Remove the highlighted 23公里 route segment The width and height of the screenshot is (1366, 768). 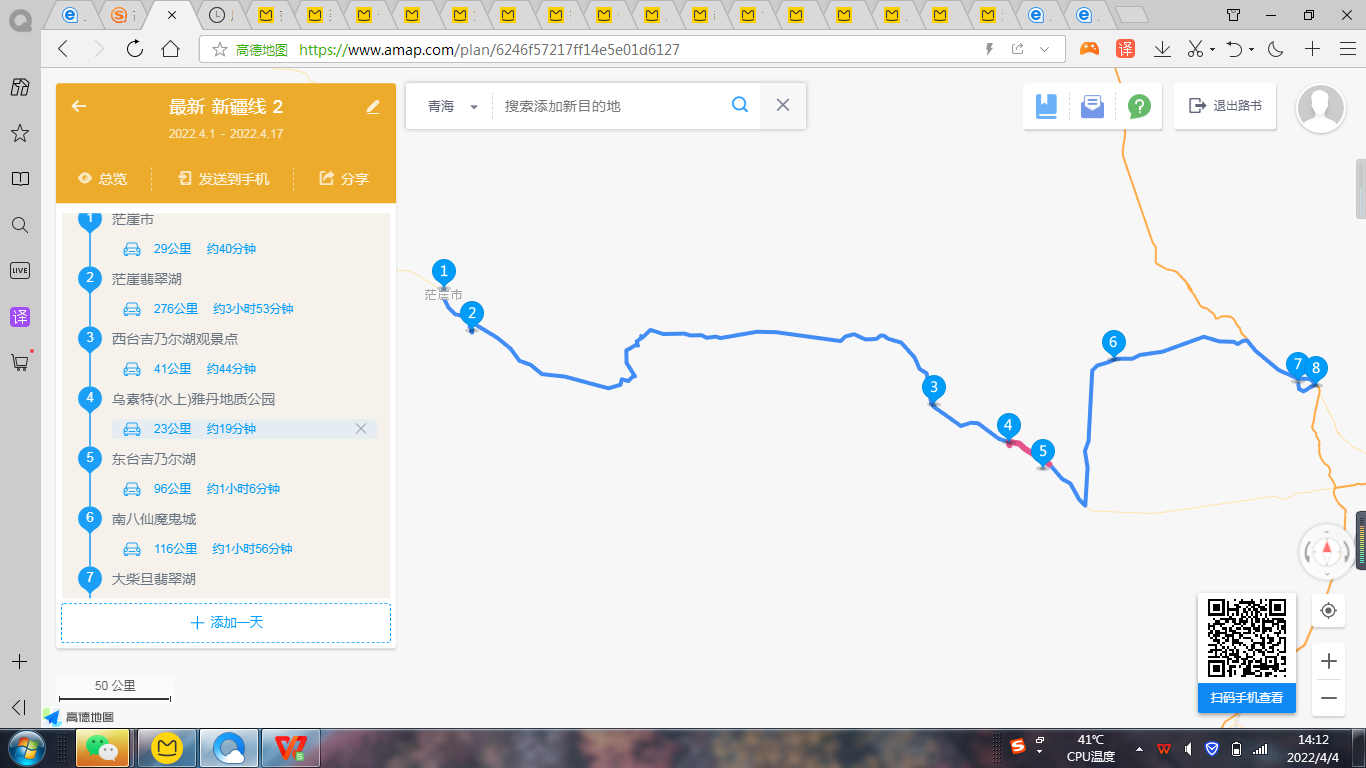[x=361, y=429]
